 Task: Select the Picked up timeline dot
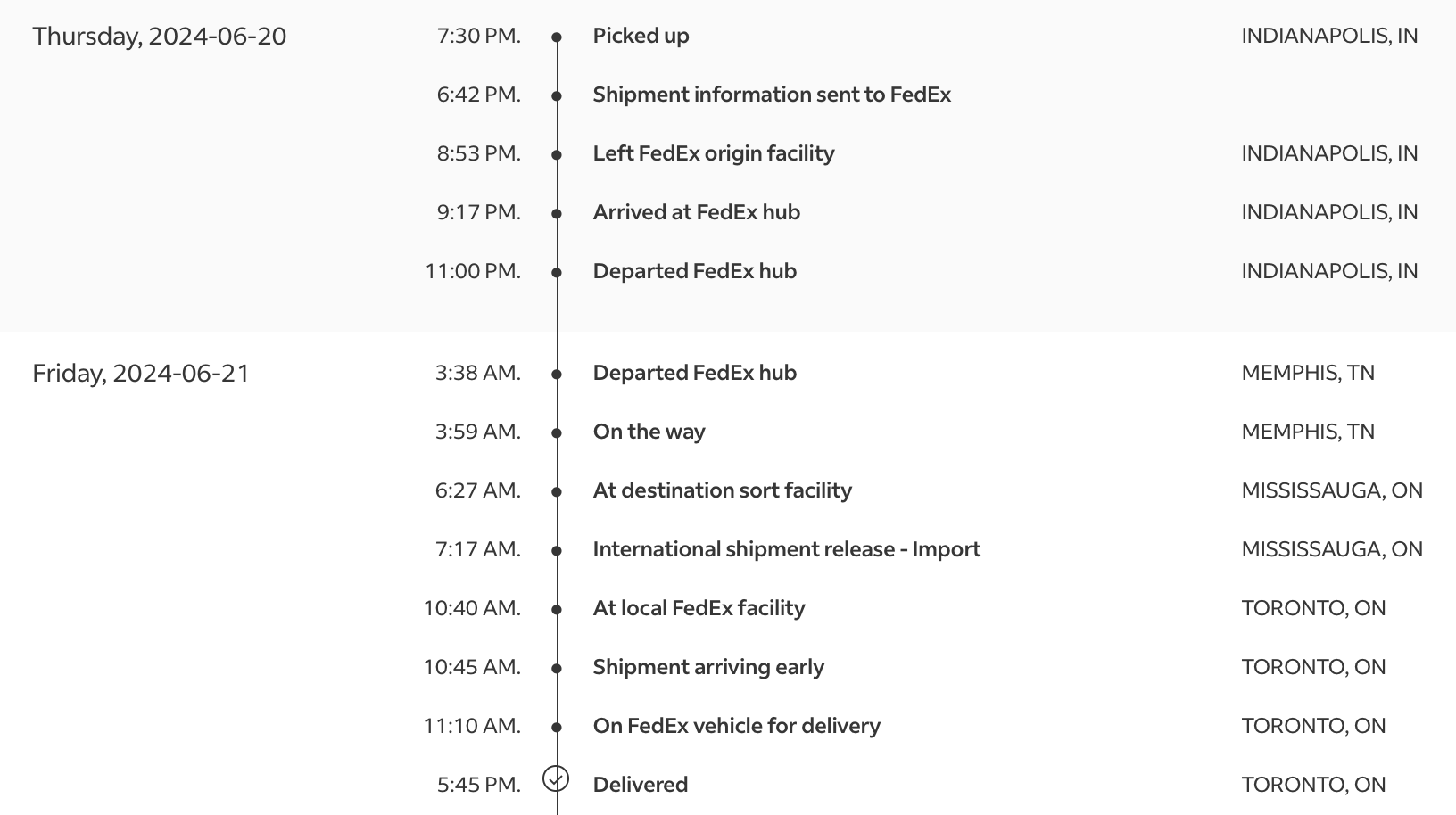click(x=557, y=37)
